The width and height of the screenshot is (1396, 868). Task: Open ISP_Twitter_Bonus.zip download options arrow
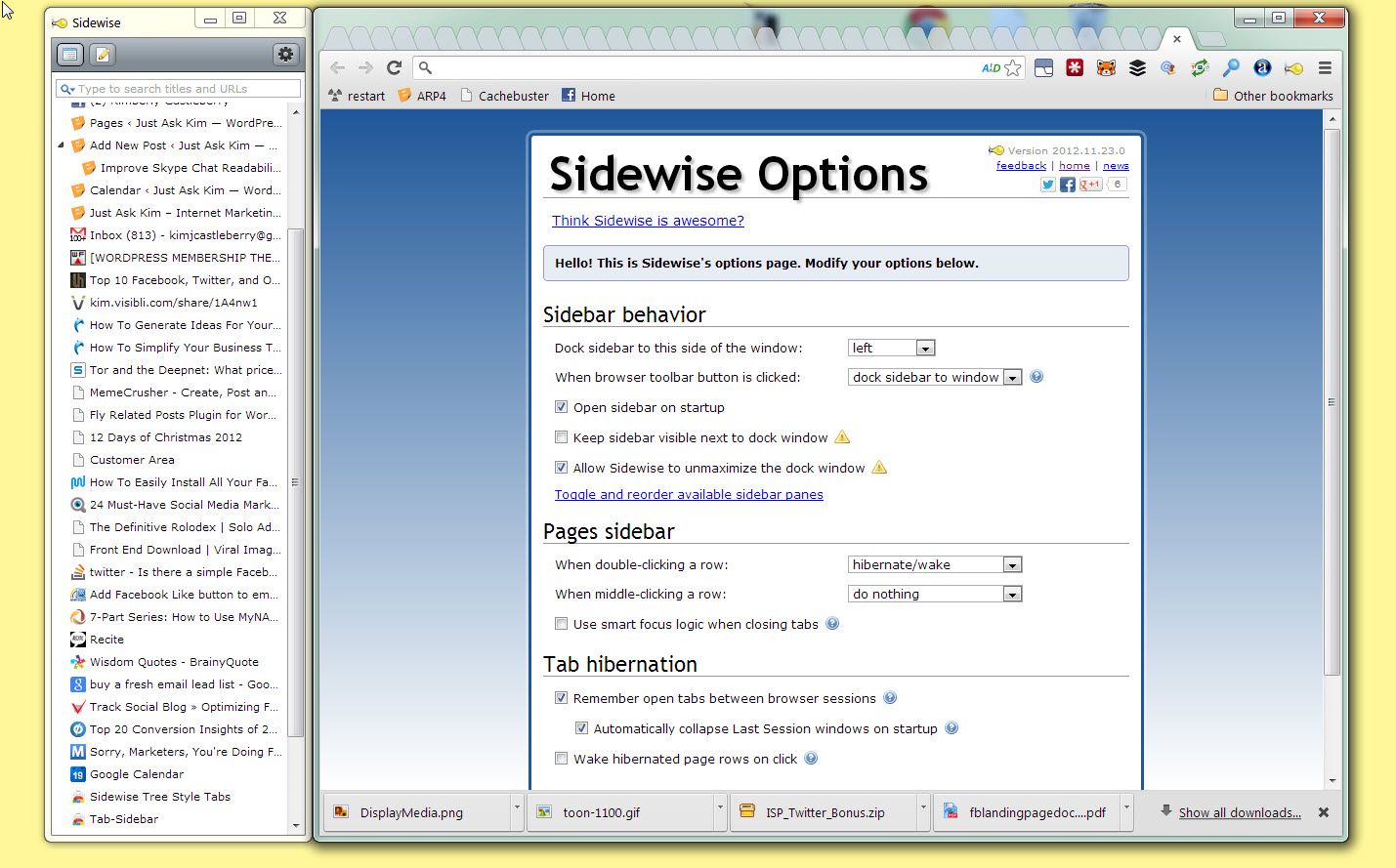click(923, 809)
